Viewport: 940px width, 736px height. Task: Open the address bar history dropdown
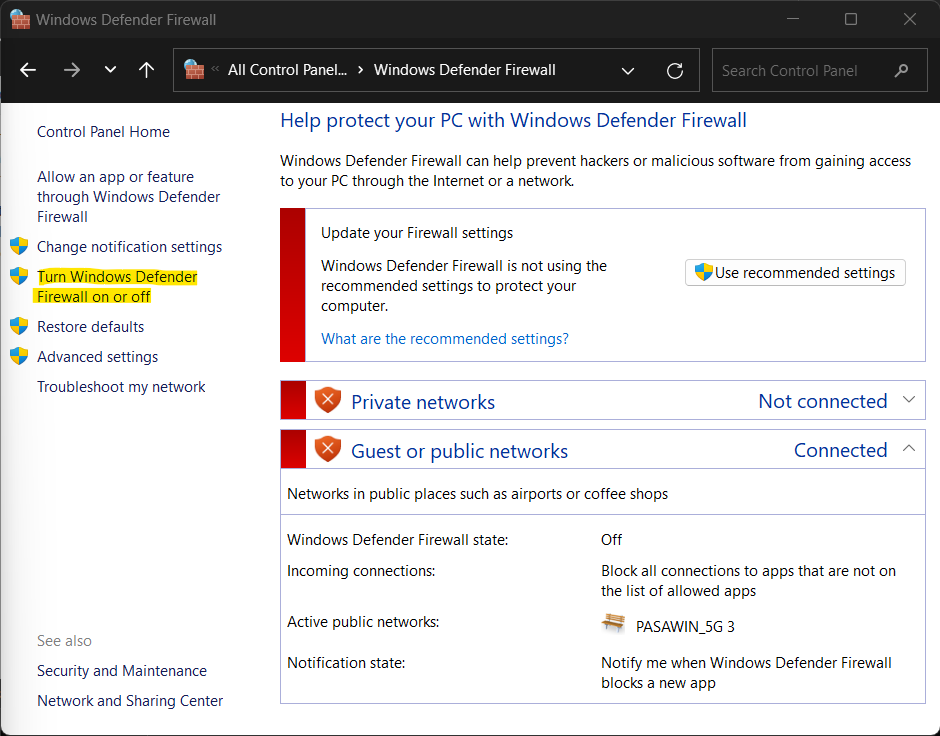point(628,71)
